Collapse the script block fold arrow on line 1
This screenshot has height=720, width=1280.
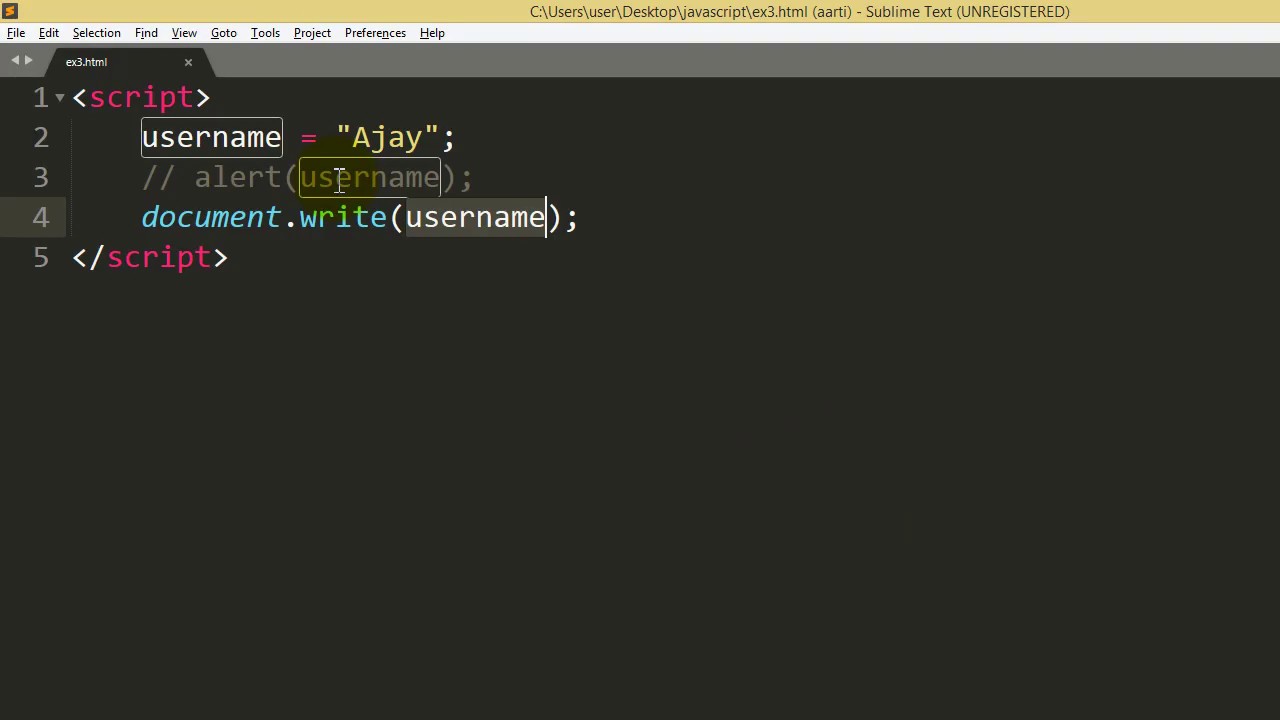coord(60,97)
